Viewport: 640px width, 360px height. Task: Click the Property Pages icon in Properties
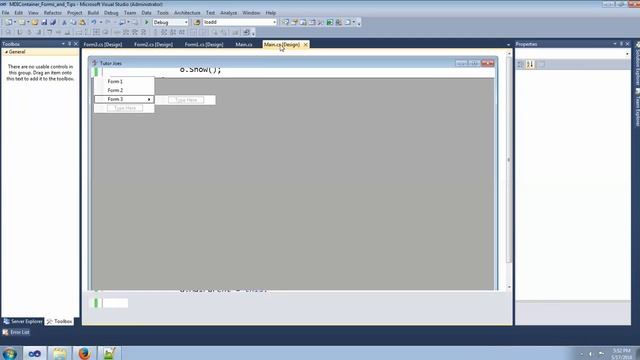[542, 64]
